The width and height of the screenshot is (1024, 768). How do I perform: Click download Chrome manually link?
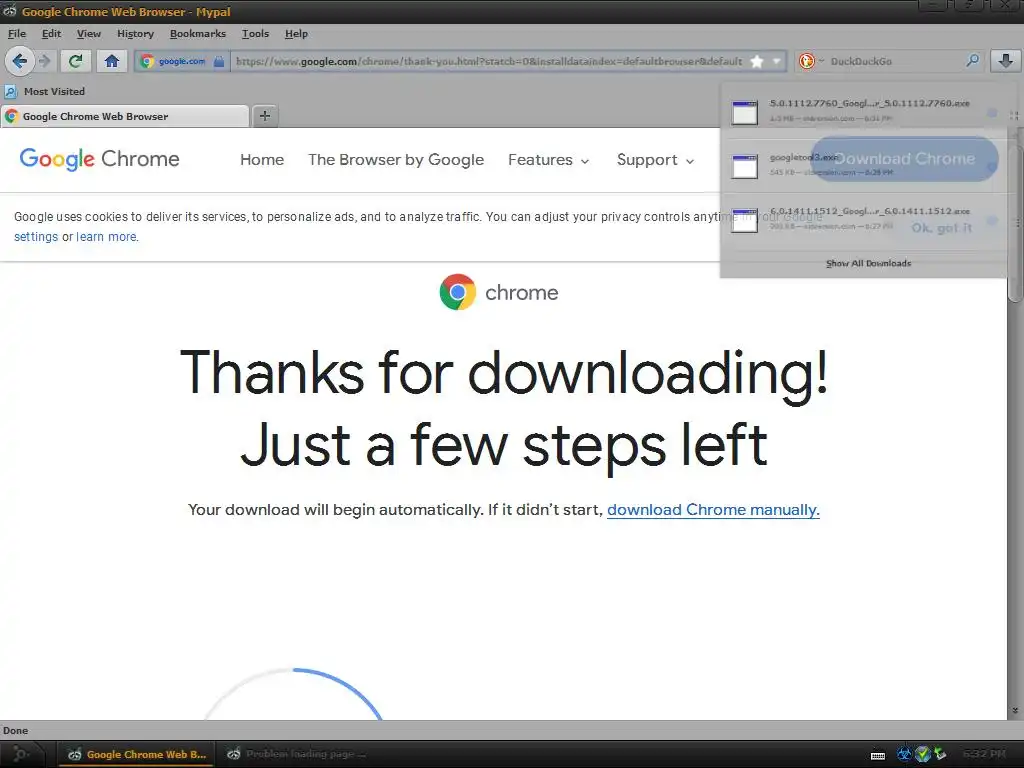pyautogui.click(x=713, y=509)
